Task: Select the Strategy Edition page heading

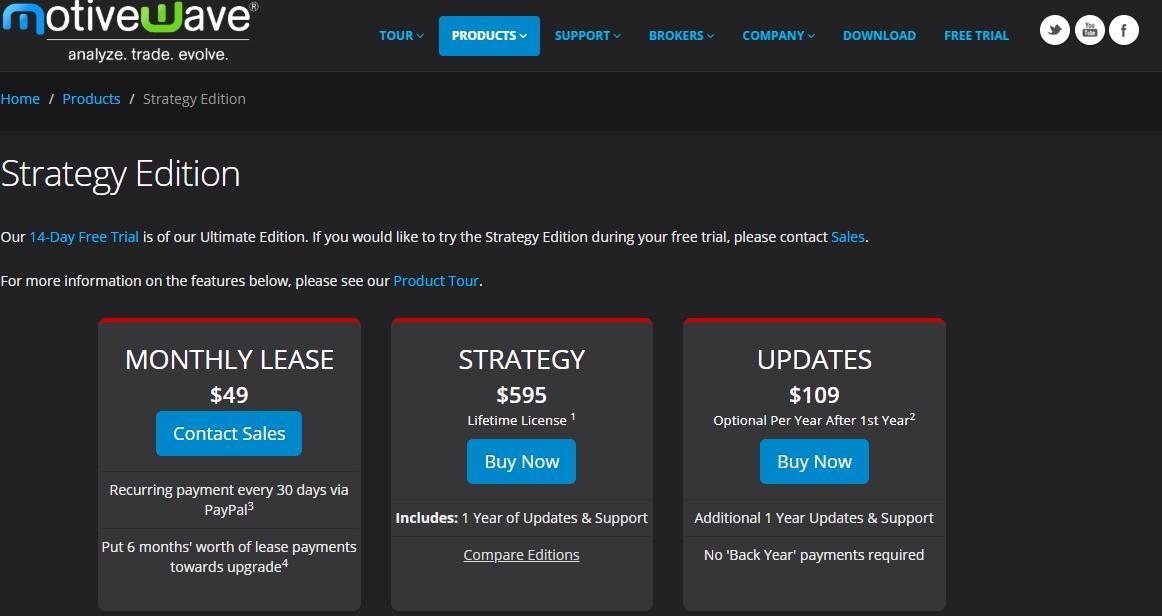Action: tap(120, 173)
